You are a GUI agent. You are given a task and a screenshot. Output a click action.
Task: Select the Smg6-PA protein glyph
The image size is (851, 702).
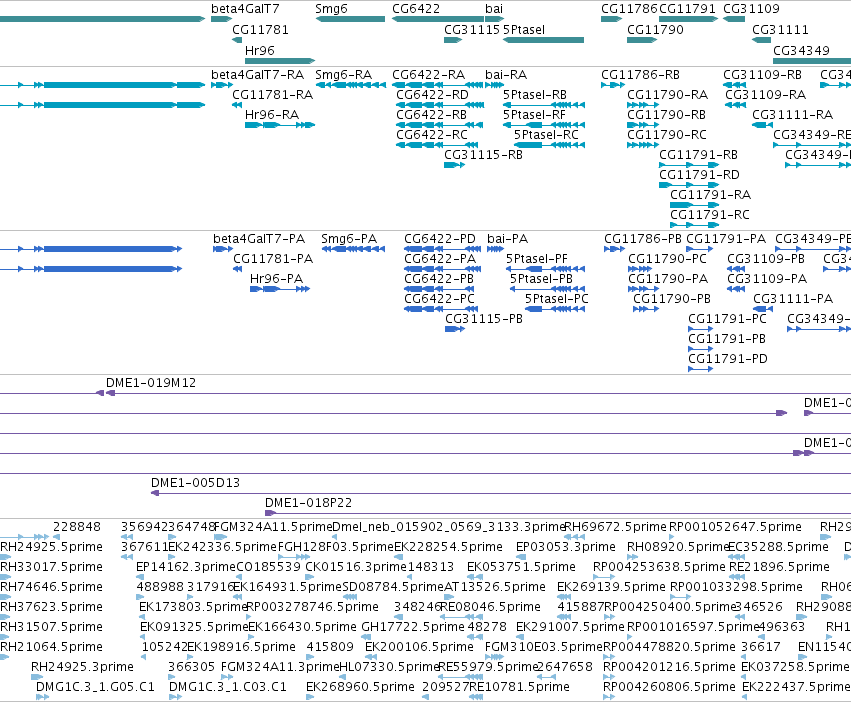click(353, 249)
